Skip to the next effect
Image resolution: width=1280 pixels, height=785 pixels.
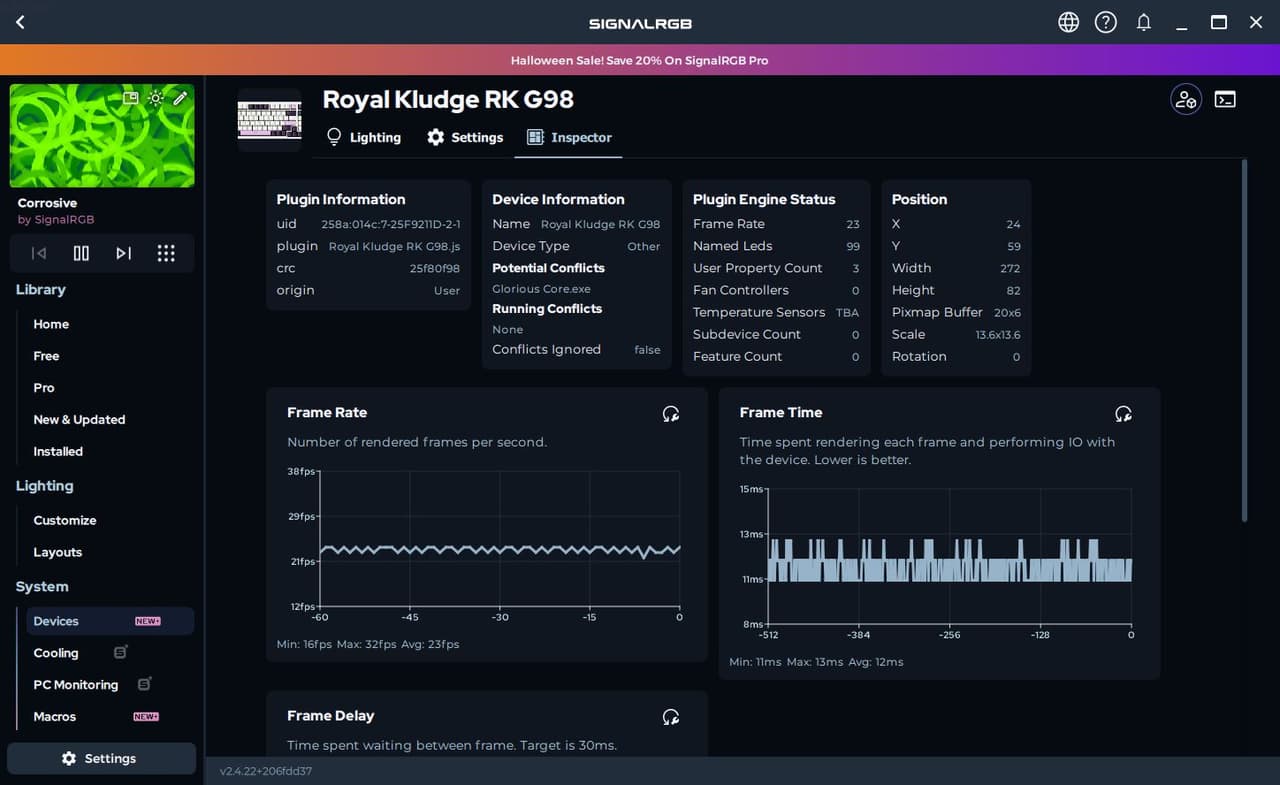[123, 253]
